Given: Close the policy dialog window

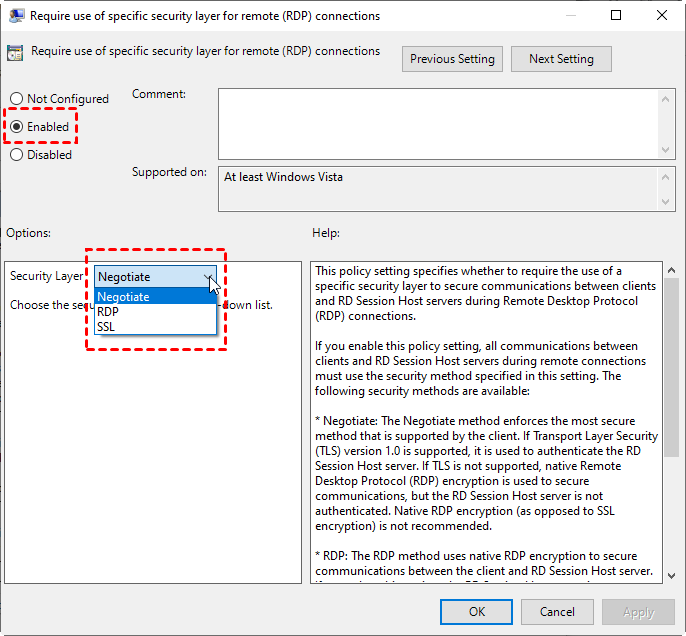Looking at the screenshot, I should [662, 15].
